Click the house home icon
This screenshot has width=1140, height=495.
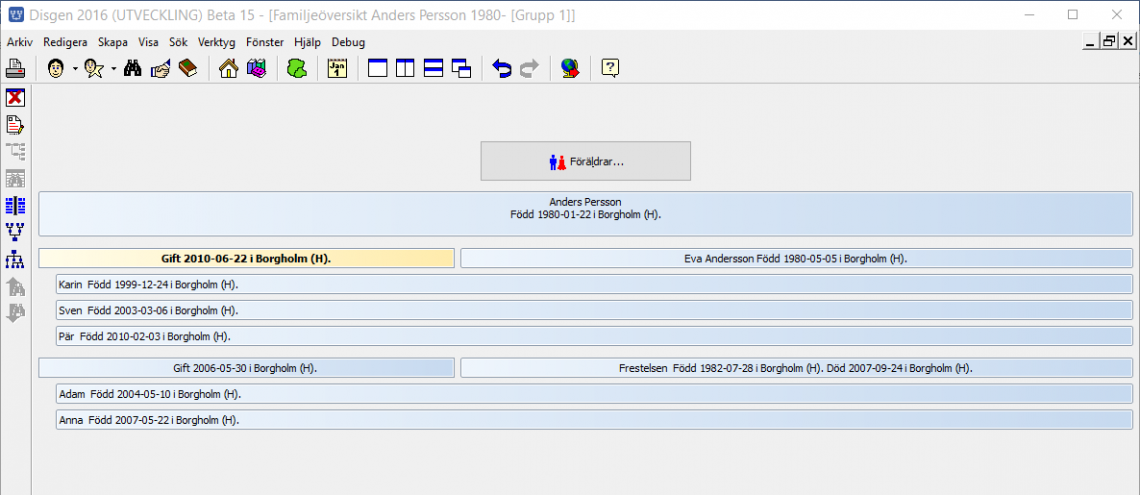click(228, 69)
